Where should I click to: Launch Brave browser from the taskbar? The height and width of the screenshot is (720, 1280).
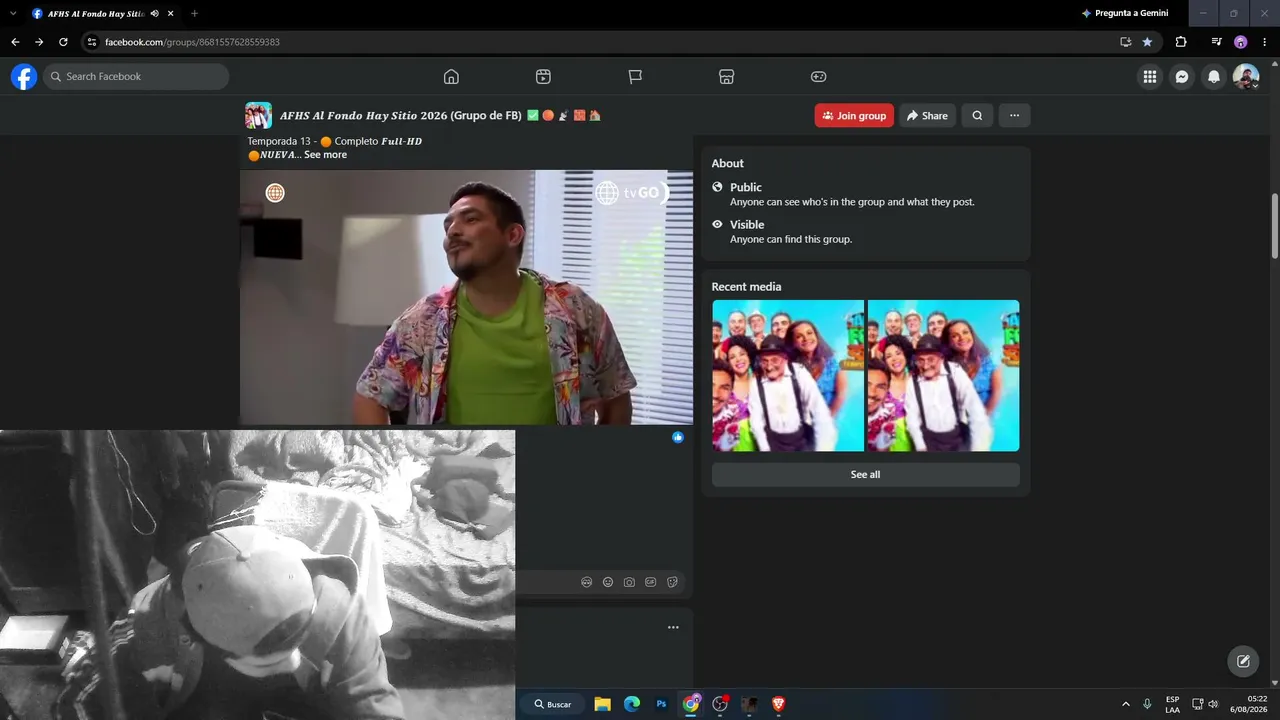778,704
